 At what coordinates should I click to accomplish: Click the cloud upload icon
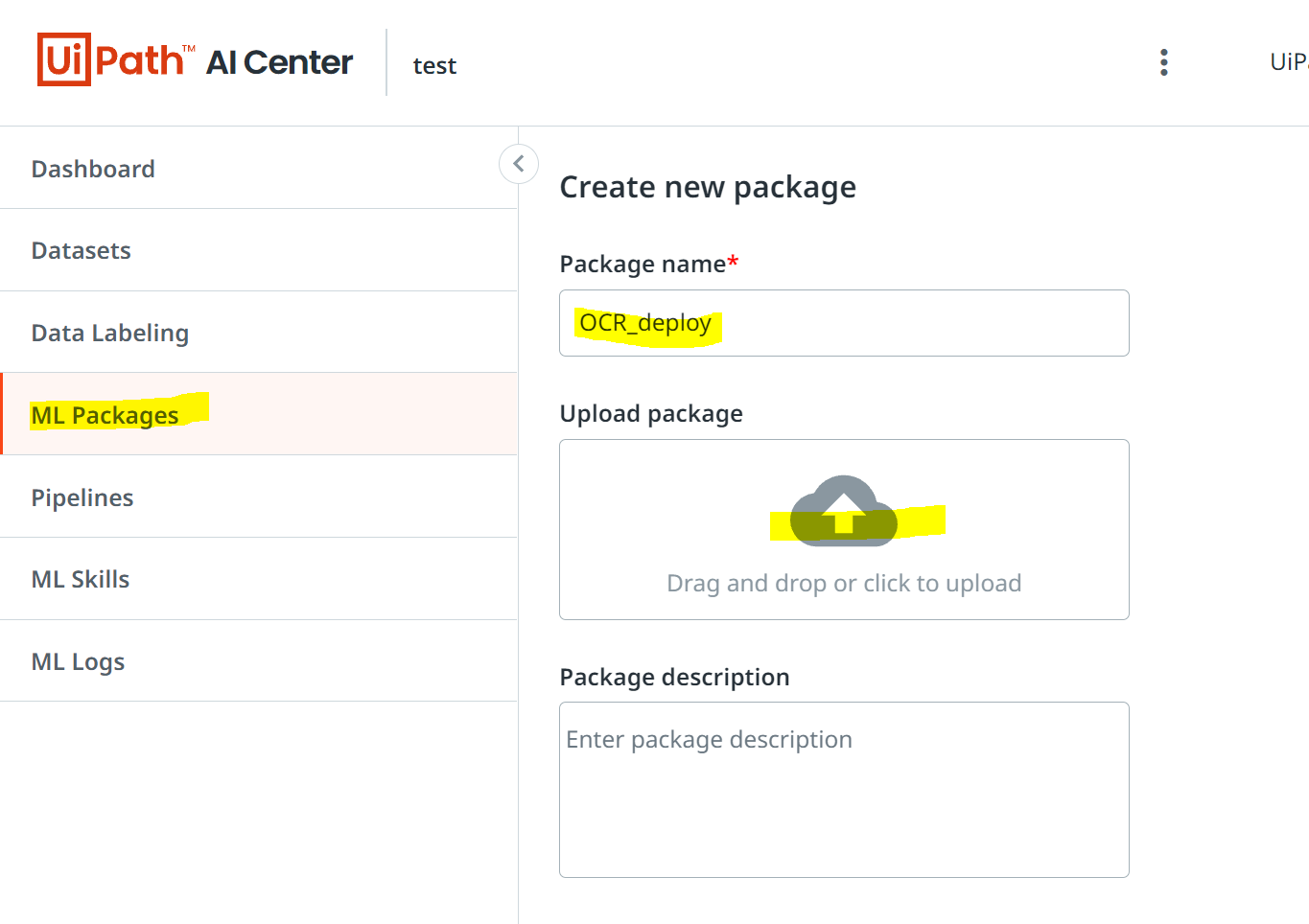pyautogui.click(x=843, y=512)
